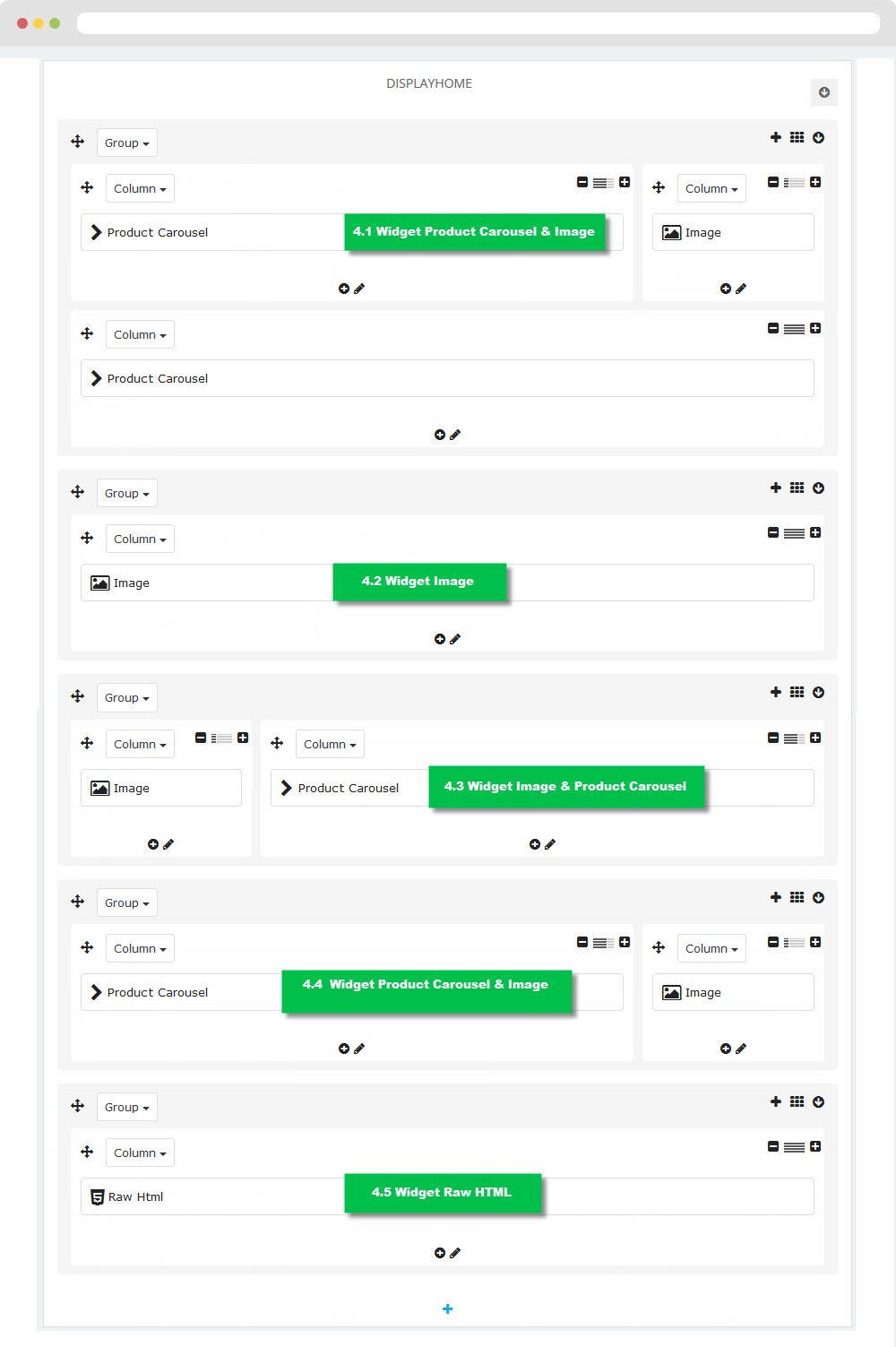The width and height of the screenshot is (896, 1347).
Task: Open Column dropdown above the 4.3 Product Carousel
Action: 330,744
